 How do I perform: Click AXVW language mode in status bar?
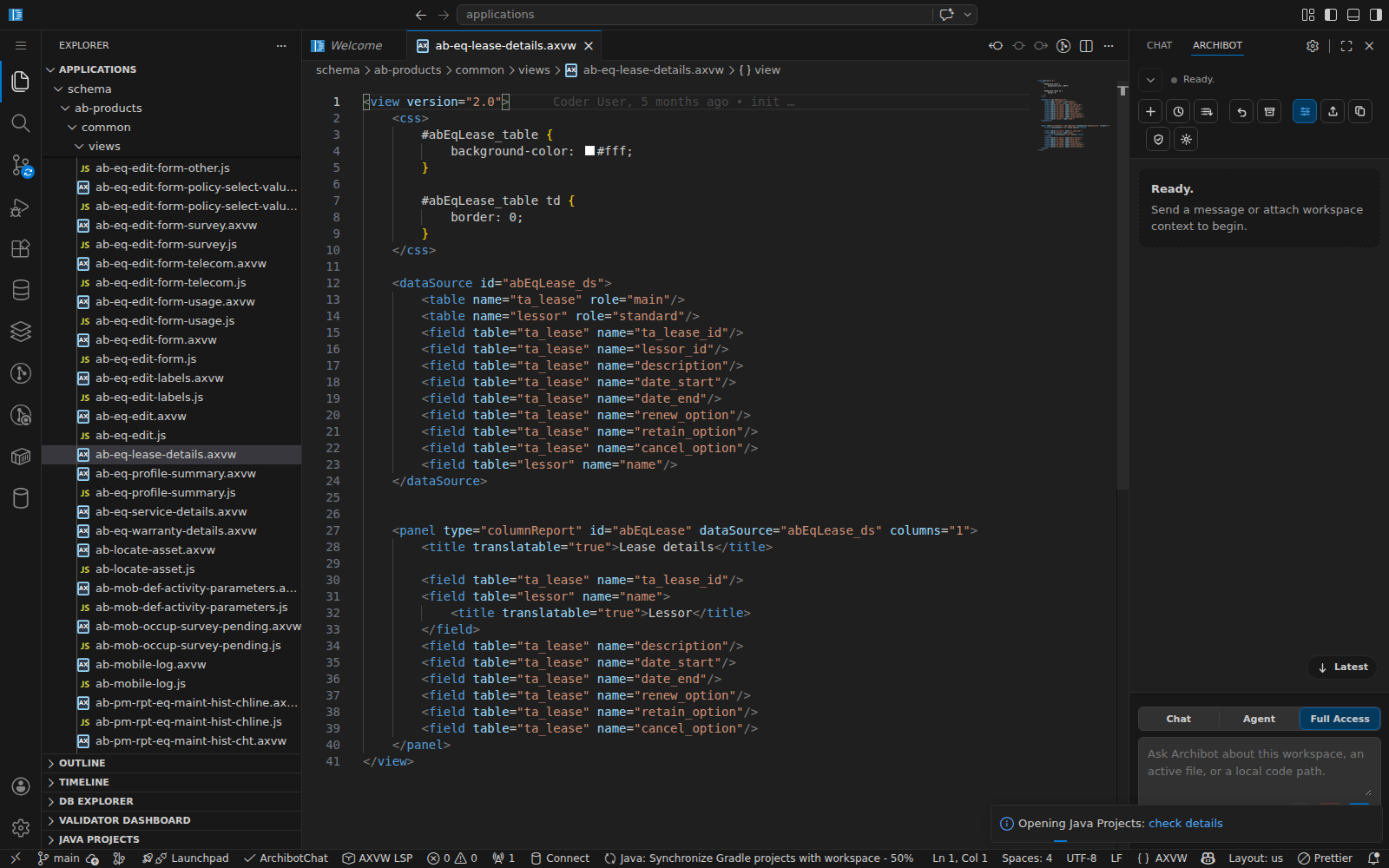click(x=1170, y=858)
